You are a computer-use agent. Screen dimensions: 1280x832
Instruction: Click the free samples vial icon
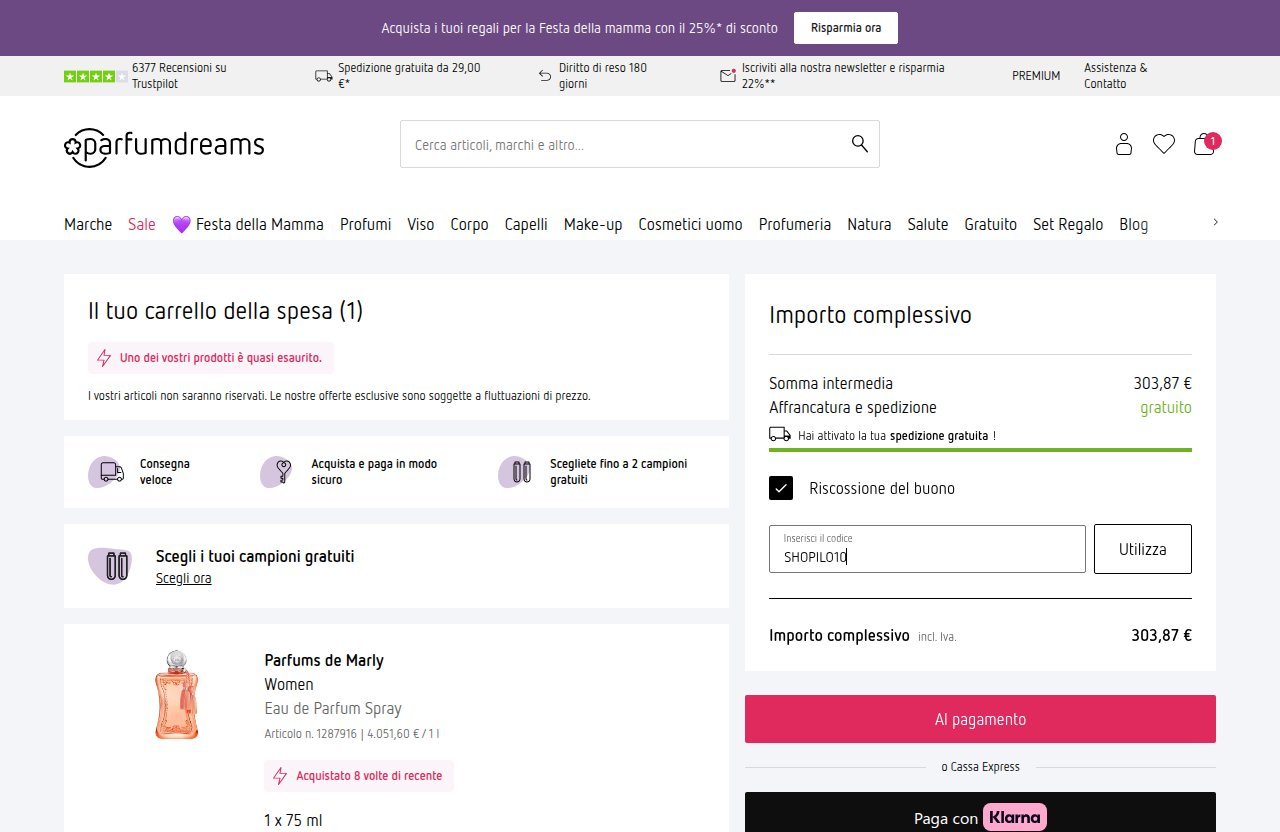click(110, 566)
